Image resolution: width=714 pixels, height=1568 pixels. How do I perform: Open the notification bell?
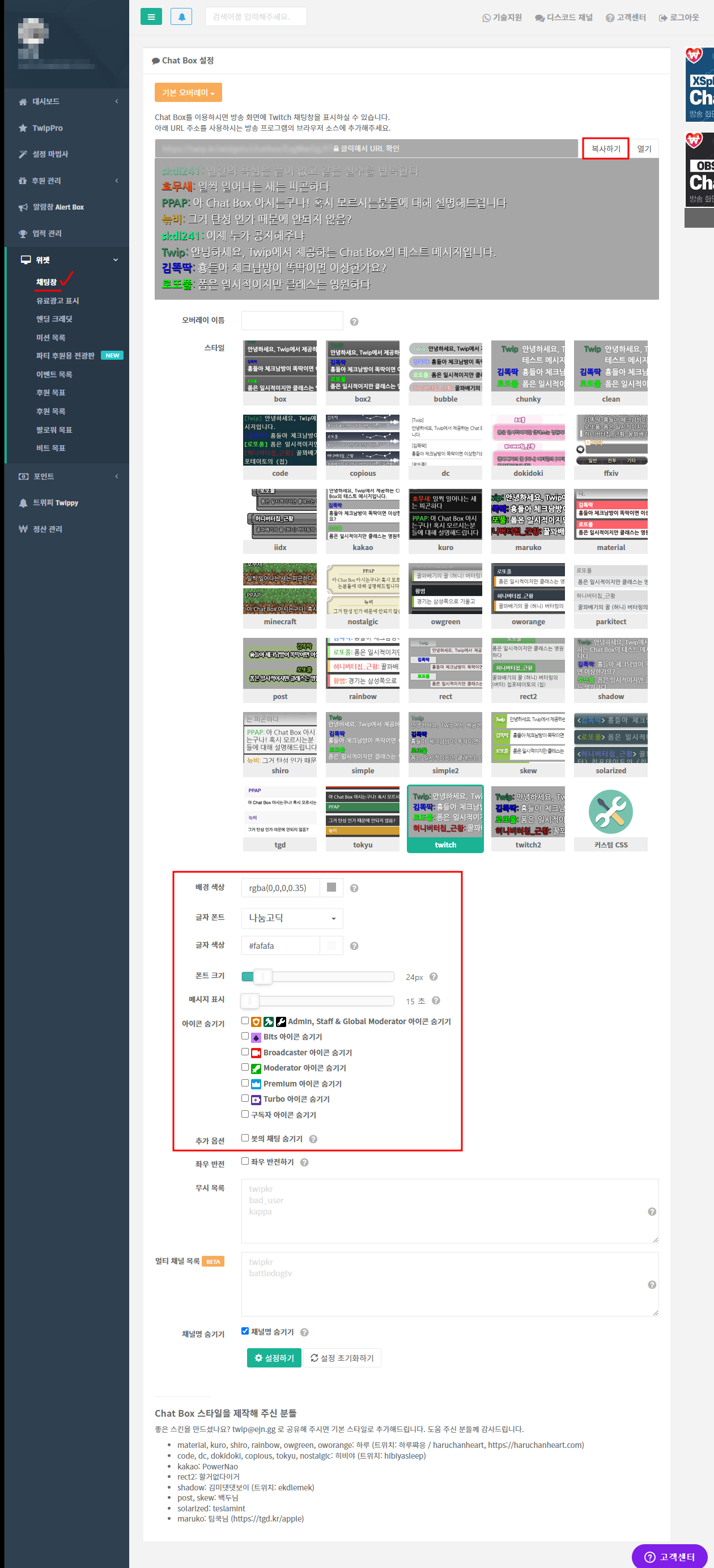[181, 16]
